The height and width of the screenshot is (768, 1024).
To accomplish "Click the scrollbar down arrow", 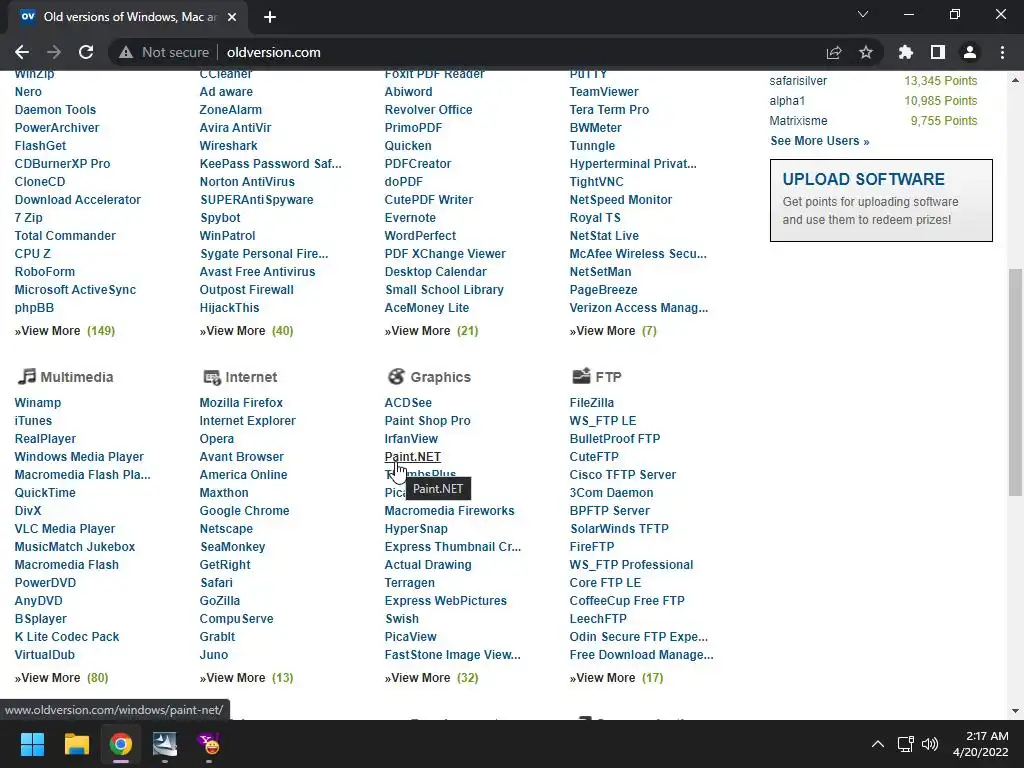I will point(1015,711).
